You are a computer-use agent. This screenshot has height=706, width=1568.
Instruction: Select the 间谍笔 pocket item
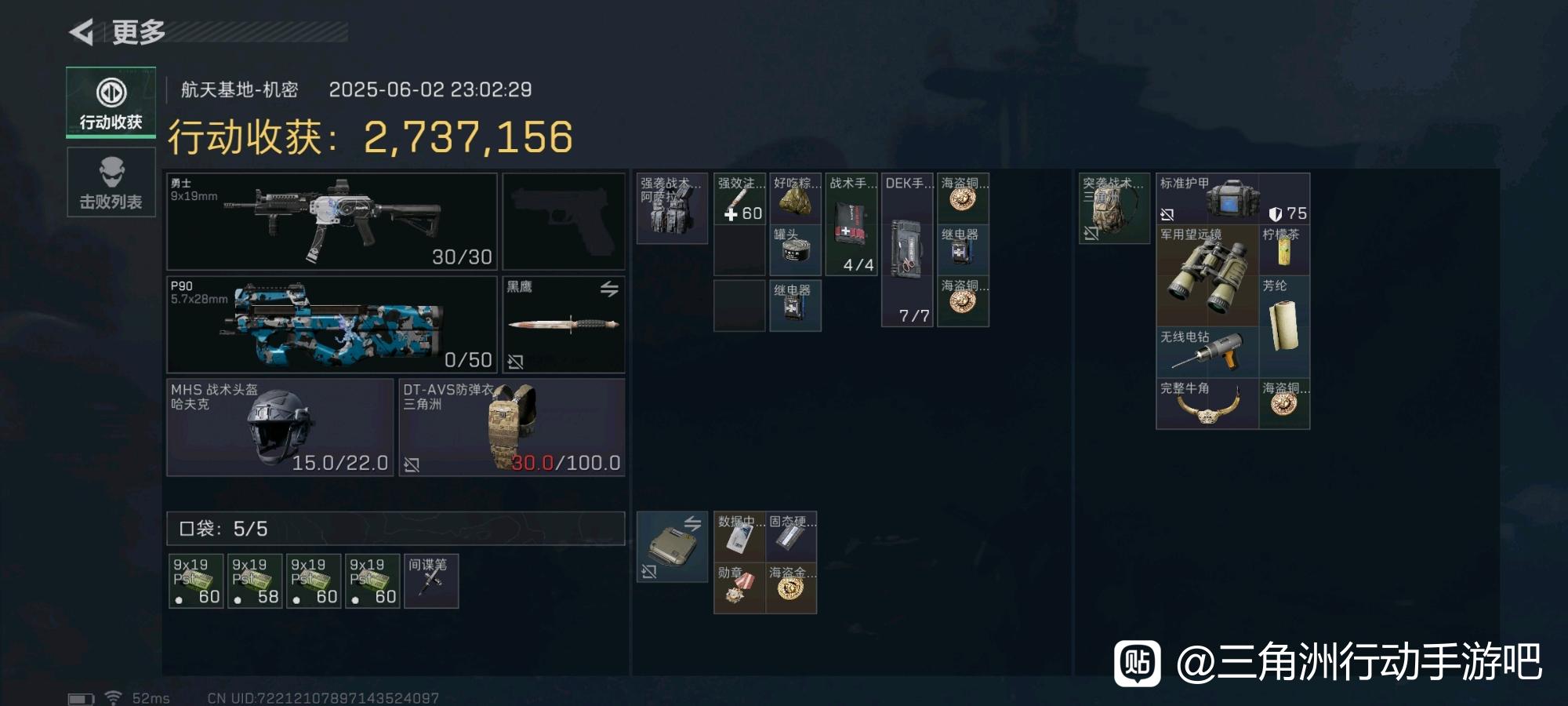[x=431, y=580]
